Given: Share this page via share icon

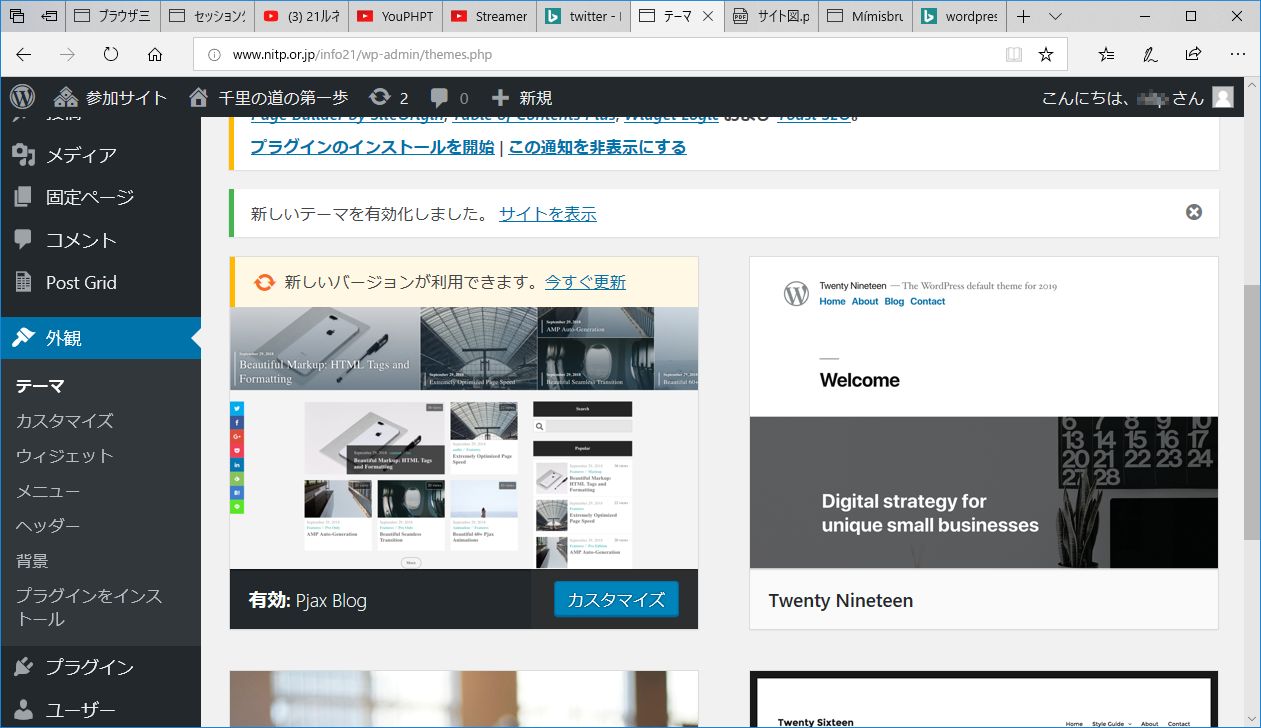Looking at the screenshot, I should tap(1193, 55).
